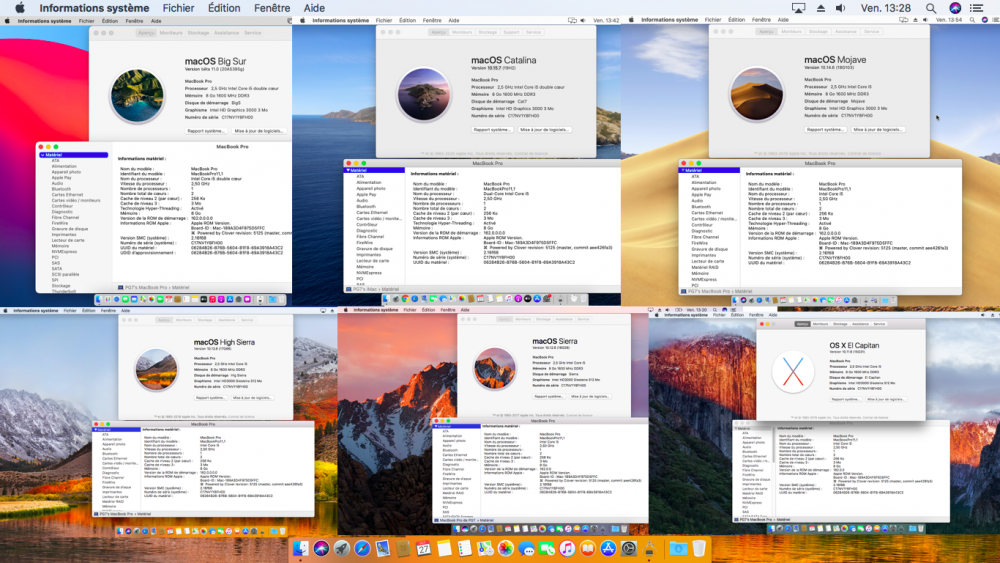Select Gravure de disque in Catalina sidebar
Screen dimensions: 1000x563
coord(374,249)
